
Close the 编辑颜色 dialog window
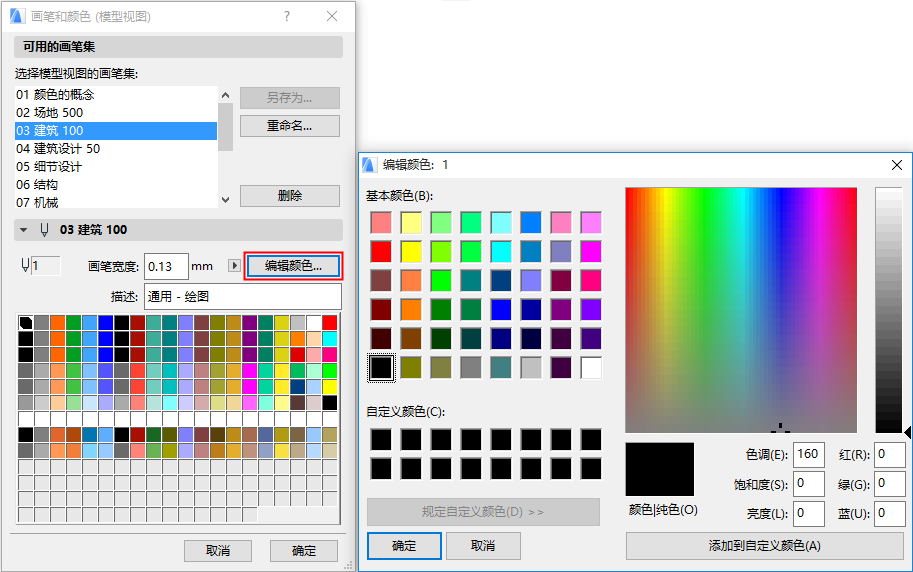click(896, 165)
